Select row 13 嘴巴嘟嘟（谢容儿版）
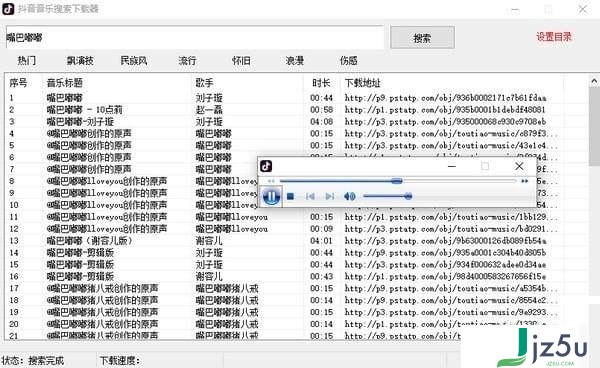 pyautogui.click(x=89, y=241)
